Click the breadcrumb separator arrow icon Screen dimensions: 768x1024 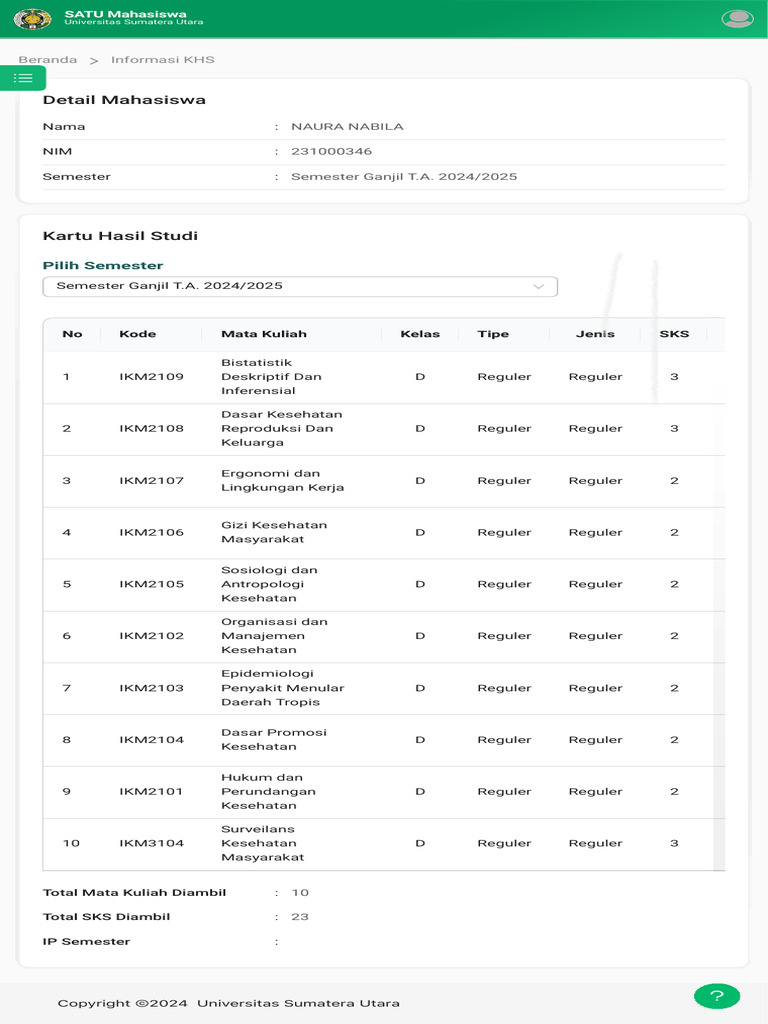[94, 60]
